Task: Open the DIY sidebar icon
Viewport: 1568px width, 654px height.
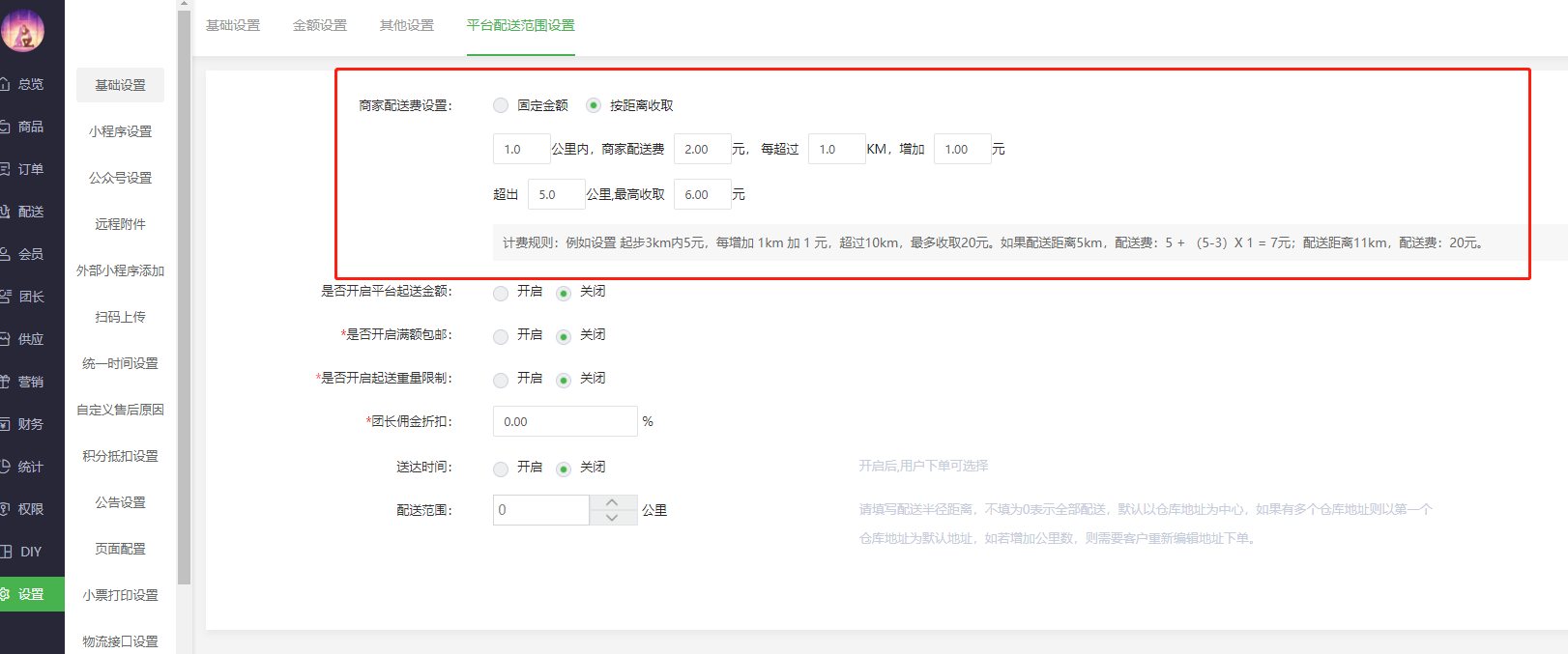Action: (6, 552)
